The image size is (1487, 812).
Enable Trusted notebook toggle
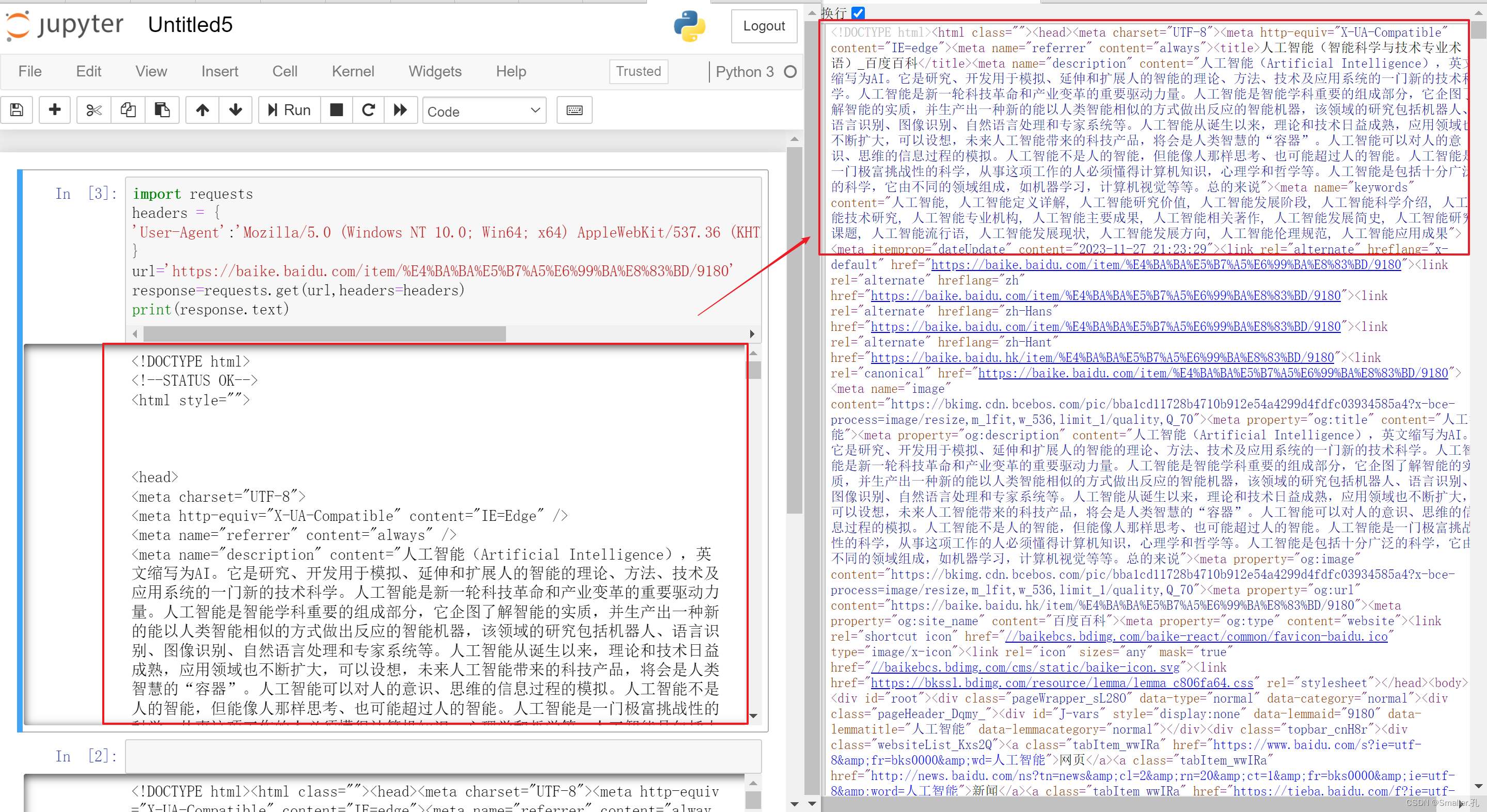(x=639, y=74)
